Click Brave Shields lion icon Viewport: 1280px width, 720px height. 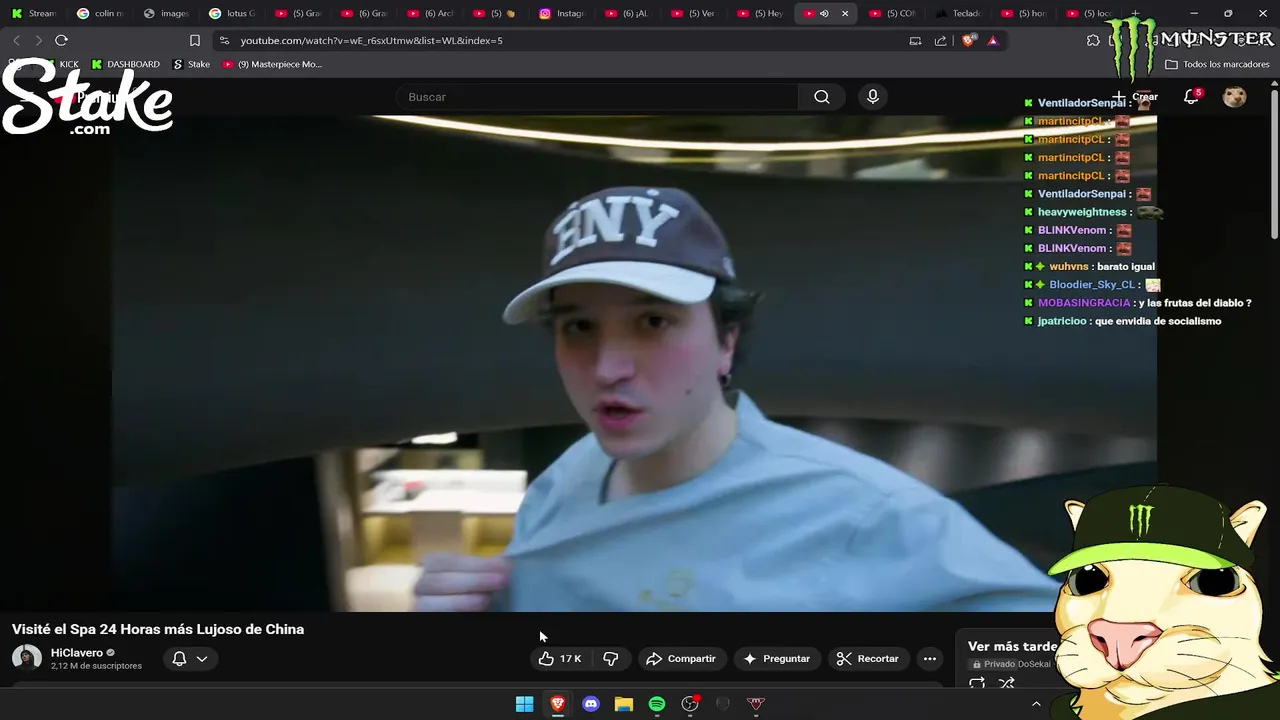click(x=968, y=40)
